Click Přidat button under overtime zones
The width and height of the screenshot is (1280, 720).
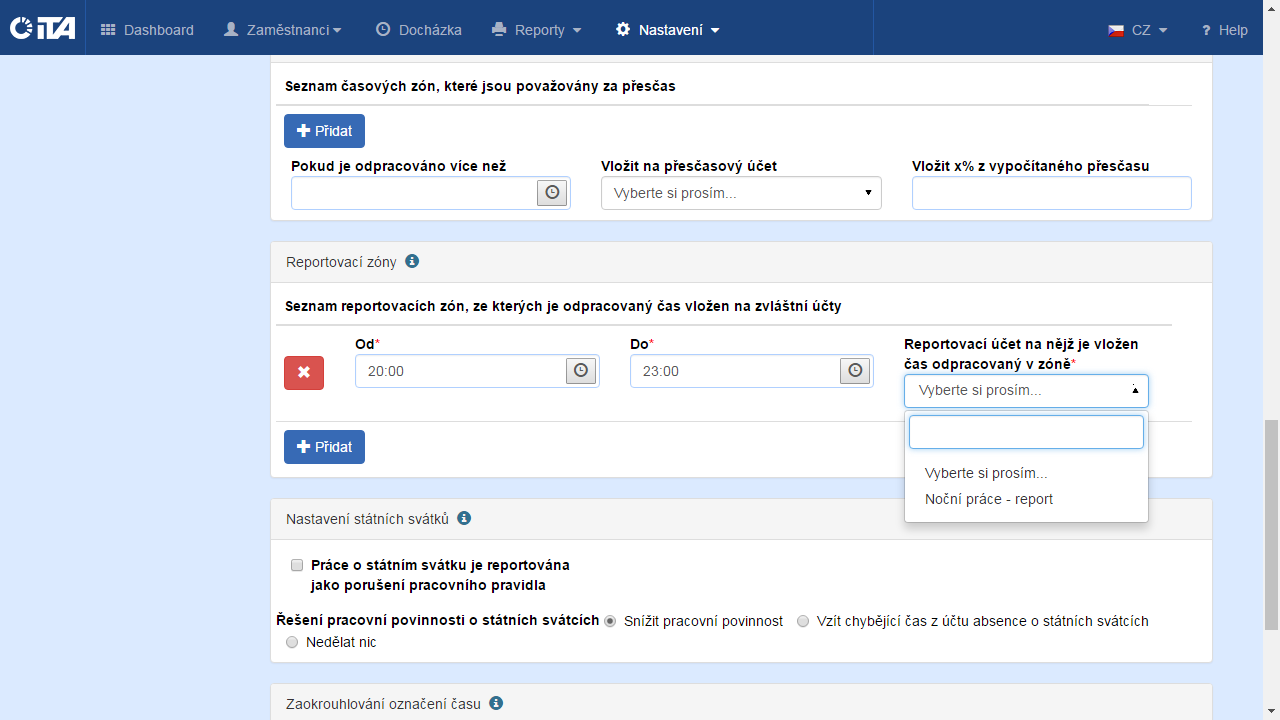[324, 131]
